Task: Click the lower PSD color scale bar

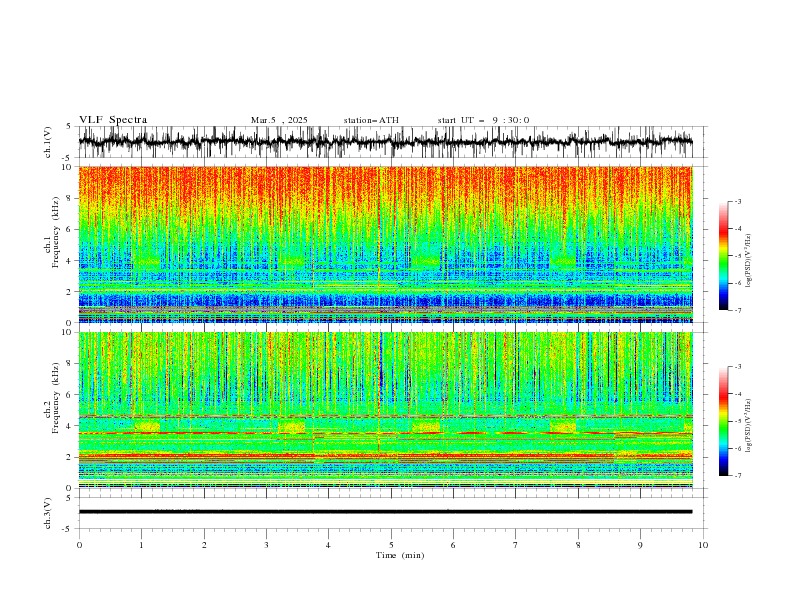Action: [723, 421]
